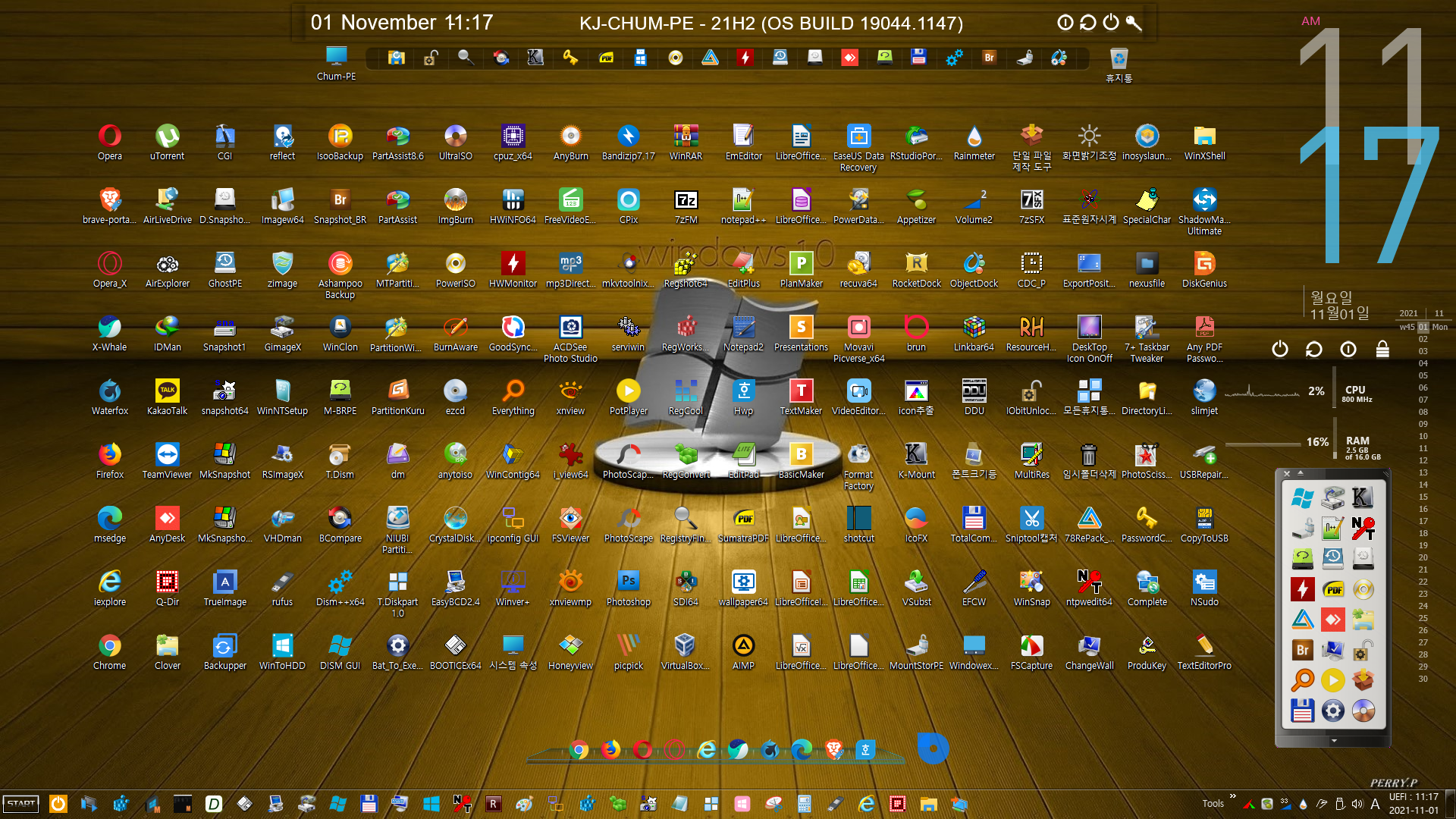The image size is (1456, 819).
Task: Open the WinRAR desktop shortcut
Action: pyautogui.click(x=686, y=142)
